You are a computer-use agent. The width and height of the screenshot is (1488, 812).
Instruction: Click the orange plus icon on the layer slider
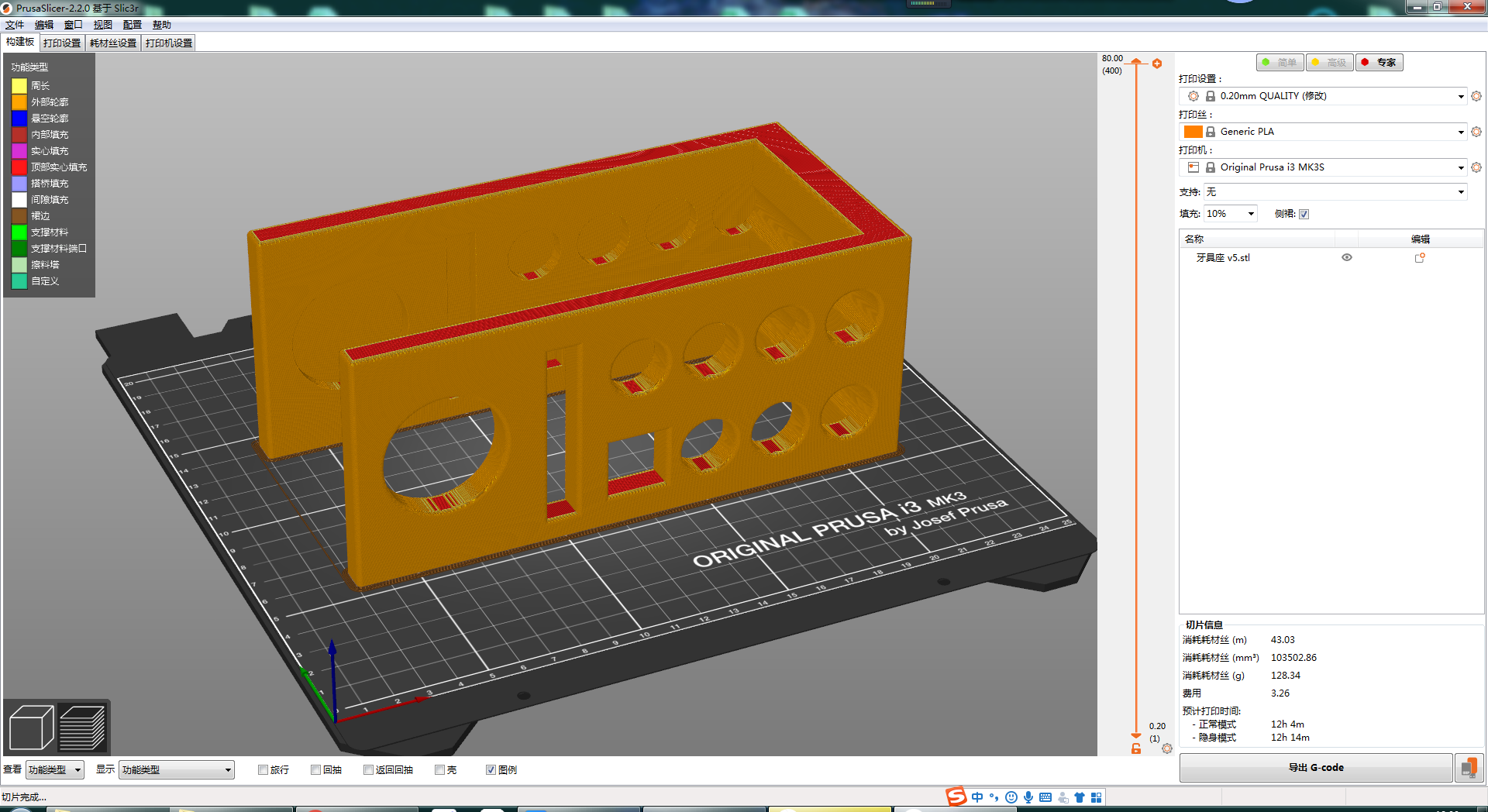1157,63
